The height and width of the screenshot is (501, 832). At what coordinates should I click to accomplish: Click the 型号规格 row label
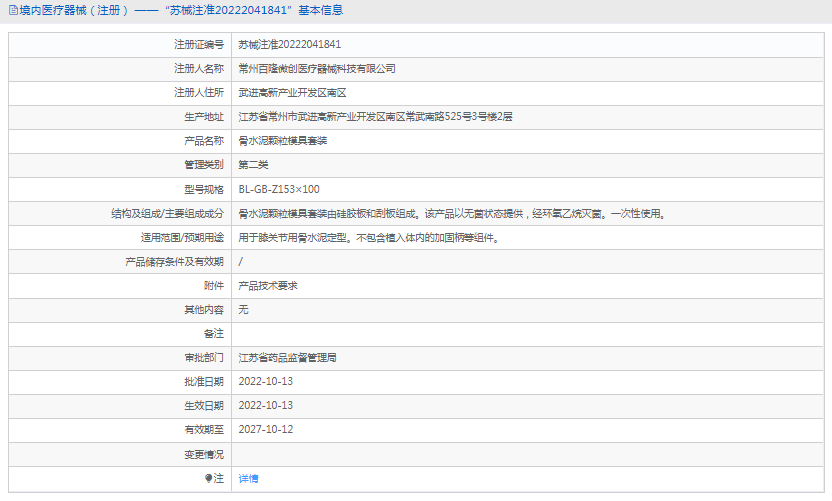coord(204,189)
